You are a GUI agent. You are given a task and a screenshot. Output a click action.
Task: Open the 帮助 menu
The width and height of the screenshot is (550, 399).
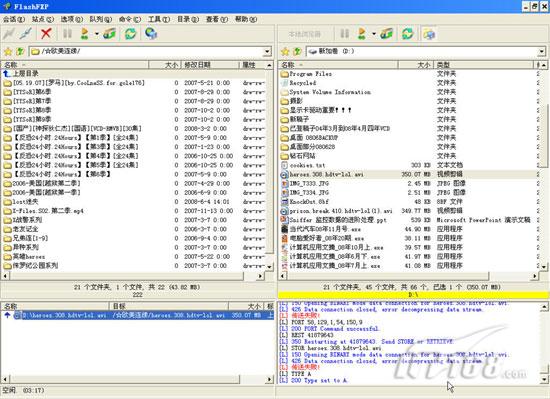tap(246, 19)
